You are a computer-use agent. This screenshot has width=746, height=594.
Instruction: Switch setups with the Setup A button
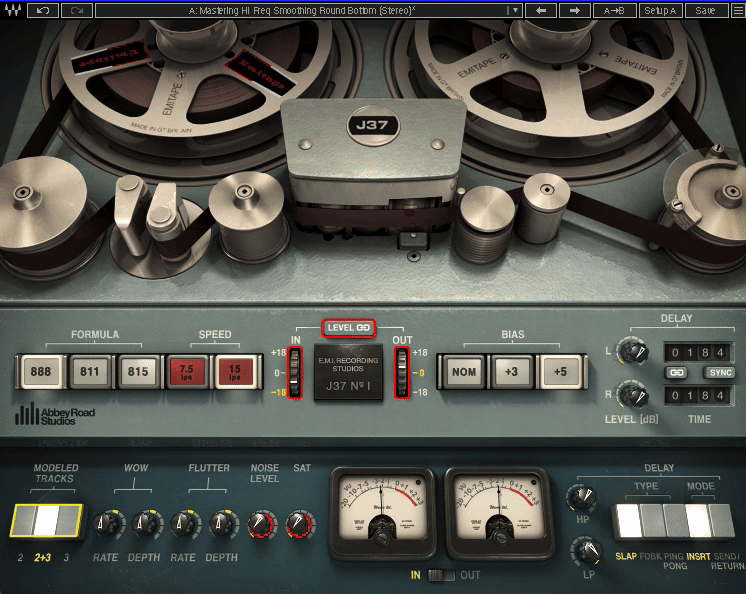[660, 10]
